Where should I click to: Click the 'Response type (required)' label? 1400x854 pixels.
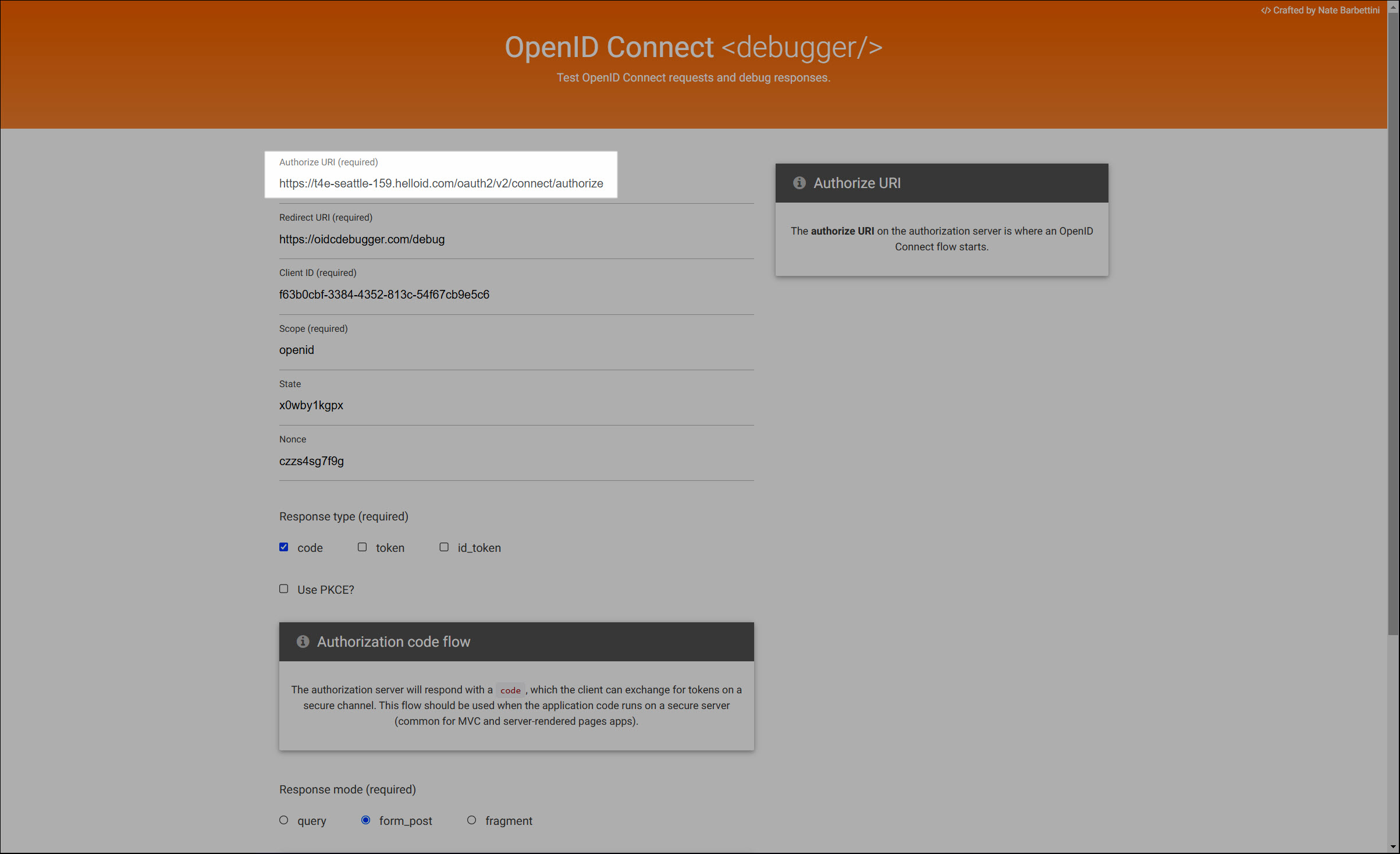coord(344,516)
